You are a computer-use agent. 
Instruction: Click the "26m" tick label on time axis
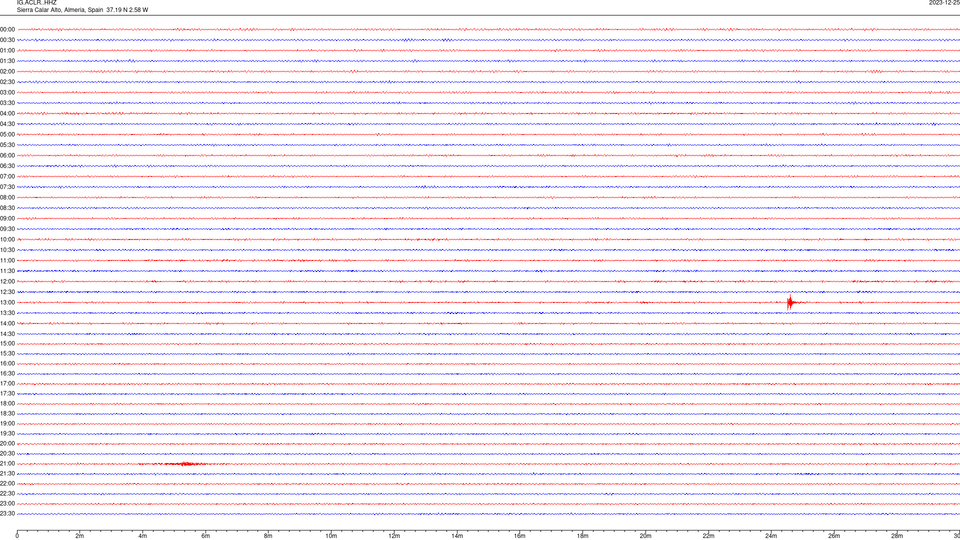click(834, 536)
